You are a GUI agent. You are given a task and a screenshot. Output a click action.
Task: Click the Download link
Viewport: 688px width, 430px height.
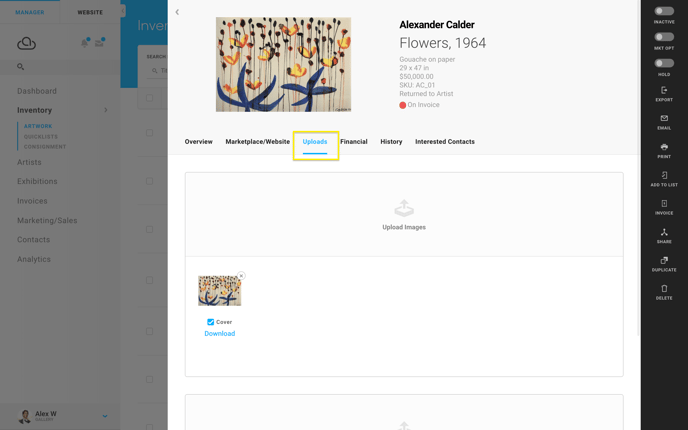coord(219,333)
